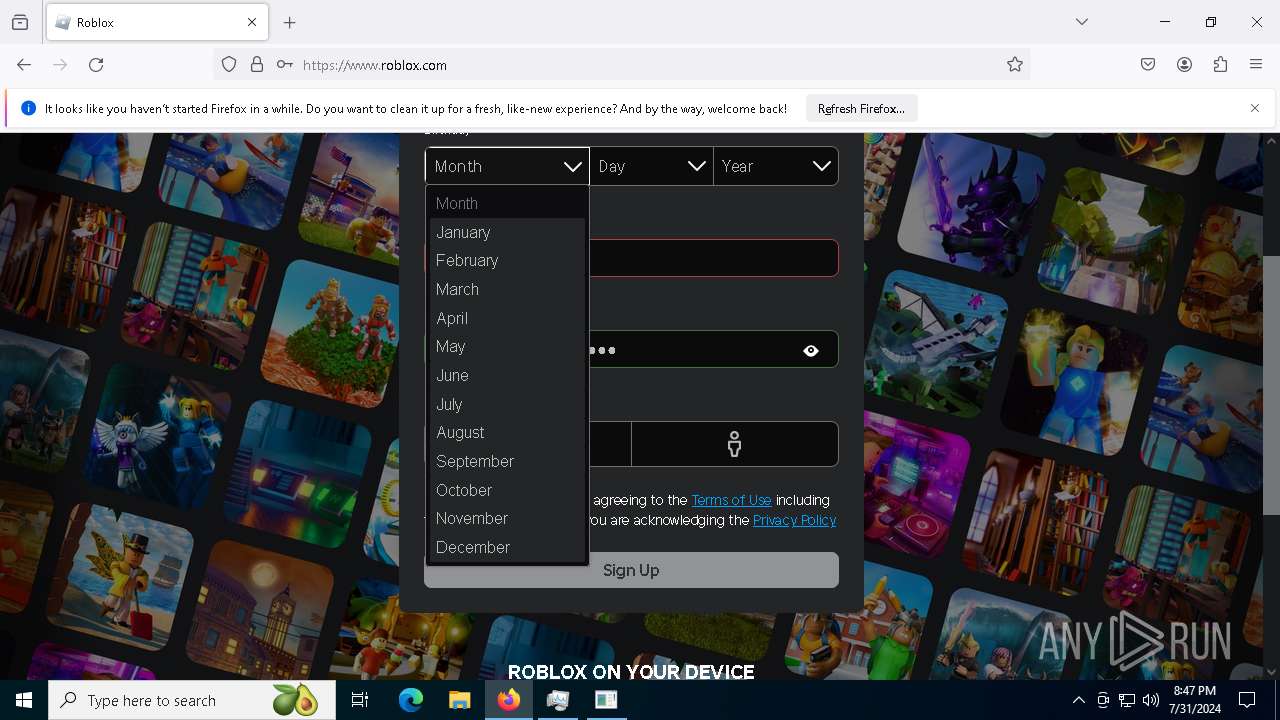Open Task View on the taskbar
Image resolution: width=1280 pixels, height=720 pixels.
360,700
